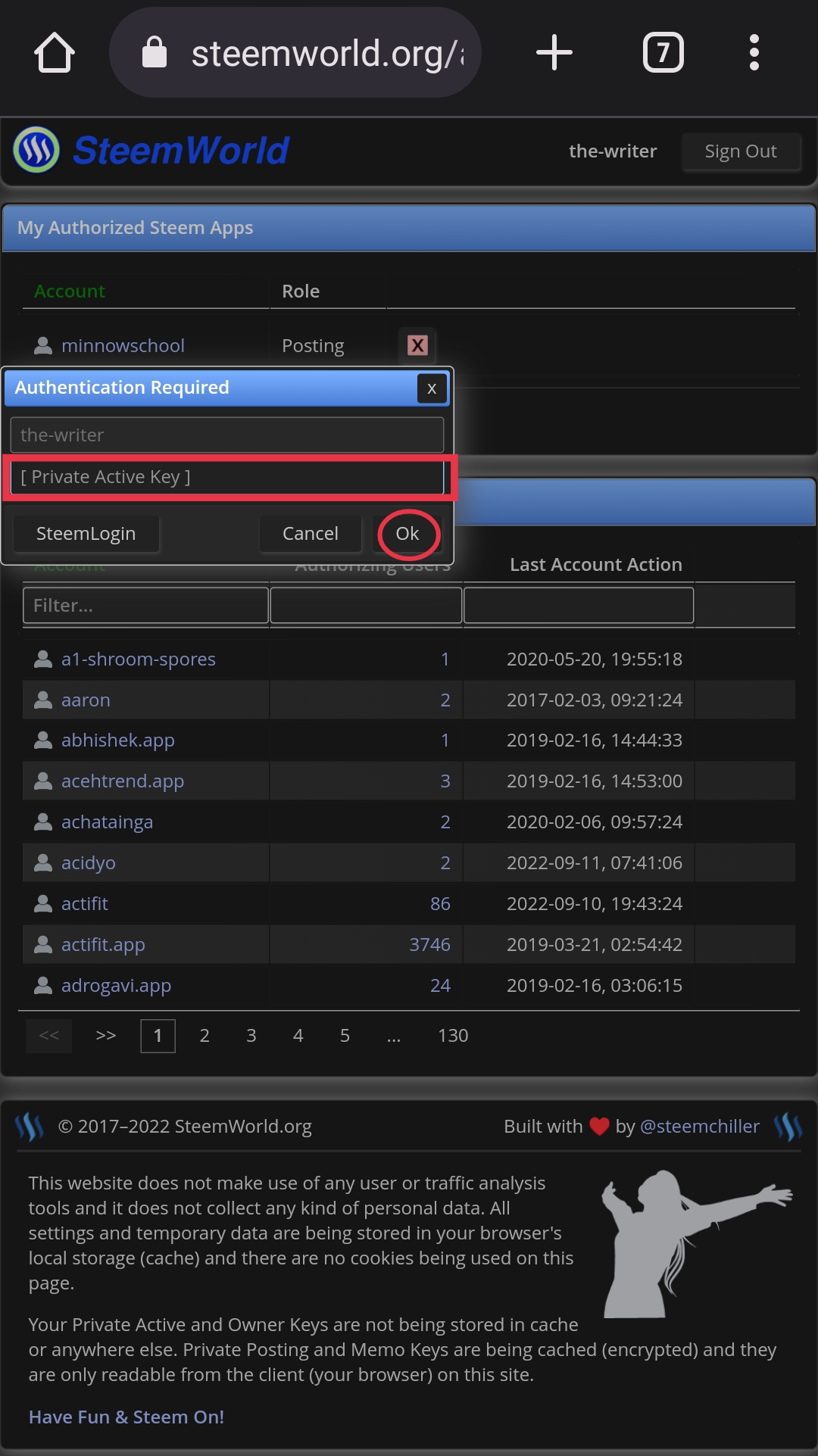Open the browser three-dot menu
Screen dimensions: 818x1456
click(754, 53)
